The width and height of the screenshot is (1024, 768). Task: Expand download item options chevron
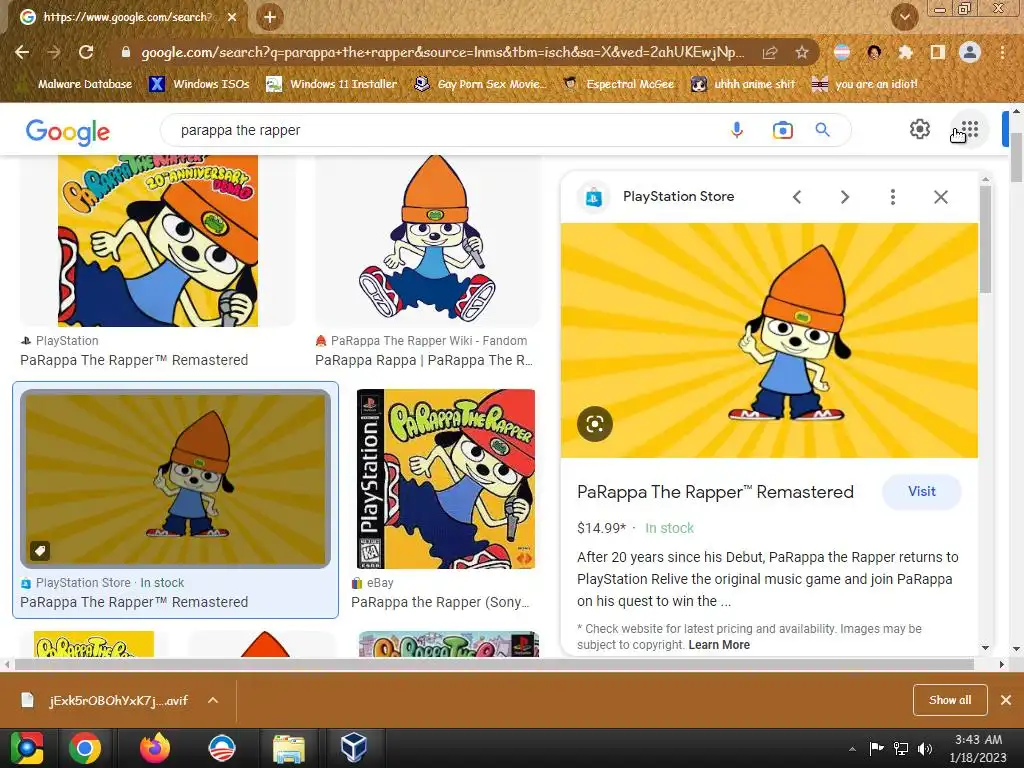(213, 700)
